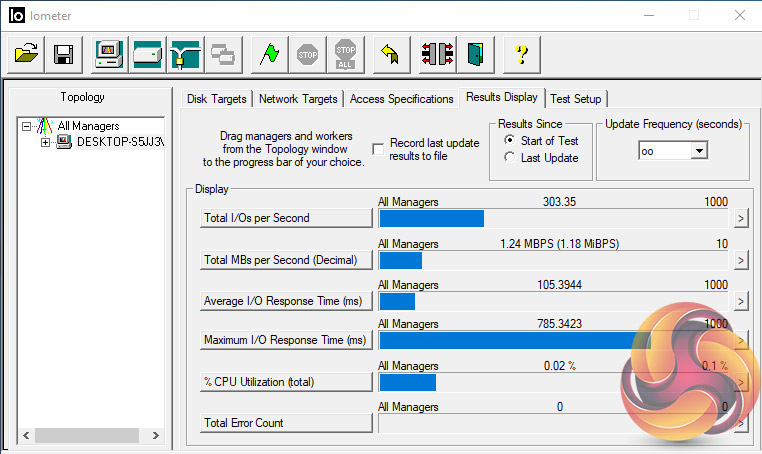
Task: Click the Start New Disk Worker icon
Action: [x=147, y=54]
